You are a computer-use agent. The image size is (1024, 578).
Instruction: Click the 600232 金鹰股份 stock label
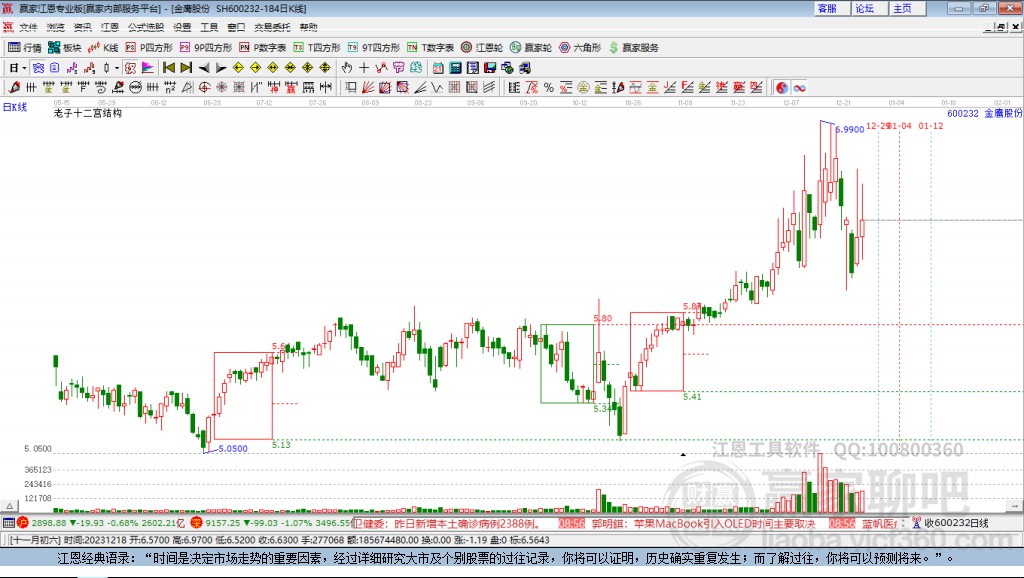tap(984, 113)
